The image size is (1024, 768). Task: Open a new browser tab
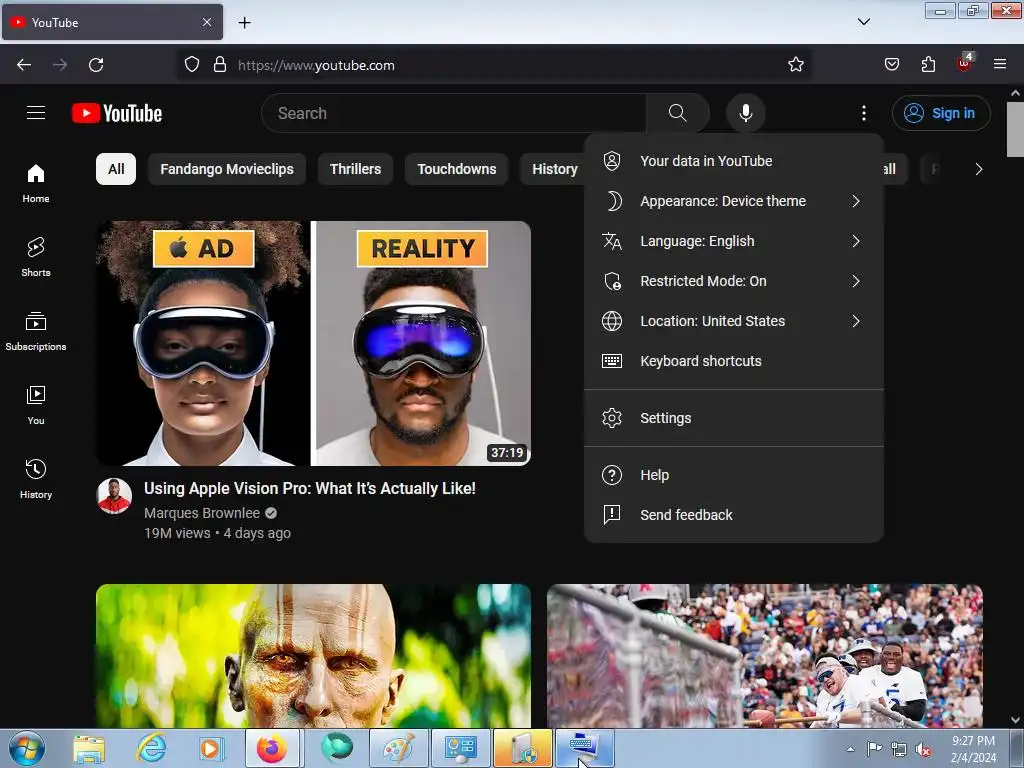[x=244, y=23]
